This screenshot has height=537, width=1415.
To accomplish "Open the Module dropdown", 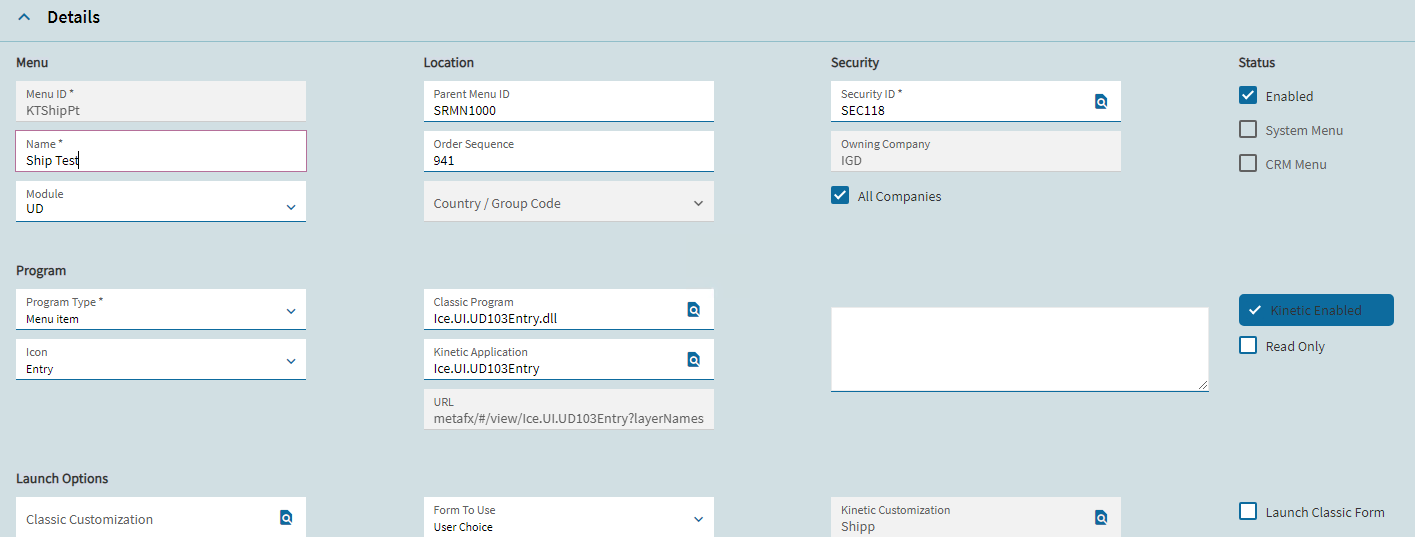I will [161, 201].
